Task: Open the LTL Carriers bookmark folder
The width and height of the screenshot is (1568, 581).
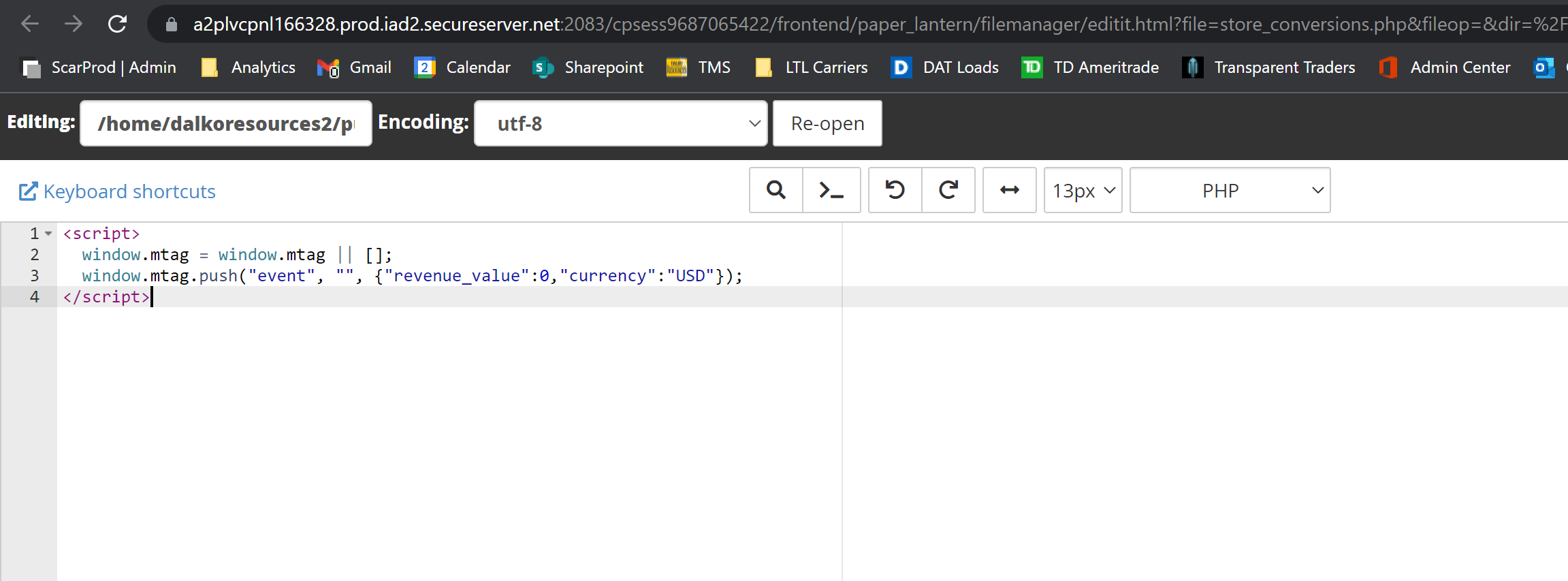Action: pos(812,67)
